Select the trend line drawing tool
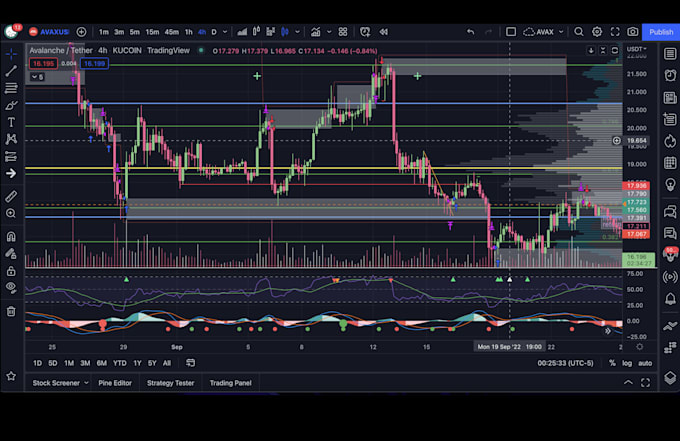The width and height of the screenshot is (680, 441). [x=11, y=71]
